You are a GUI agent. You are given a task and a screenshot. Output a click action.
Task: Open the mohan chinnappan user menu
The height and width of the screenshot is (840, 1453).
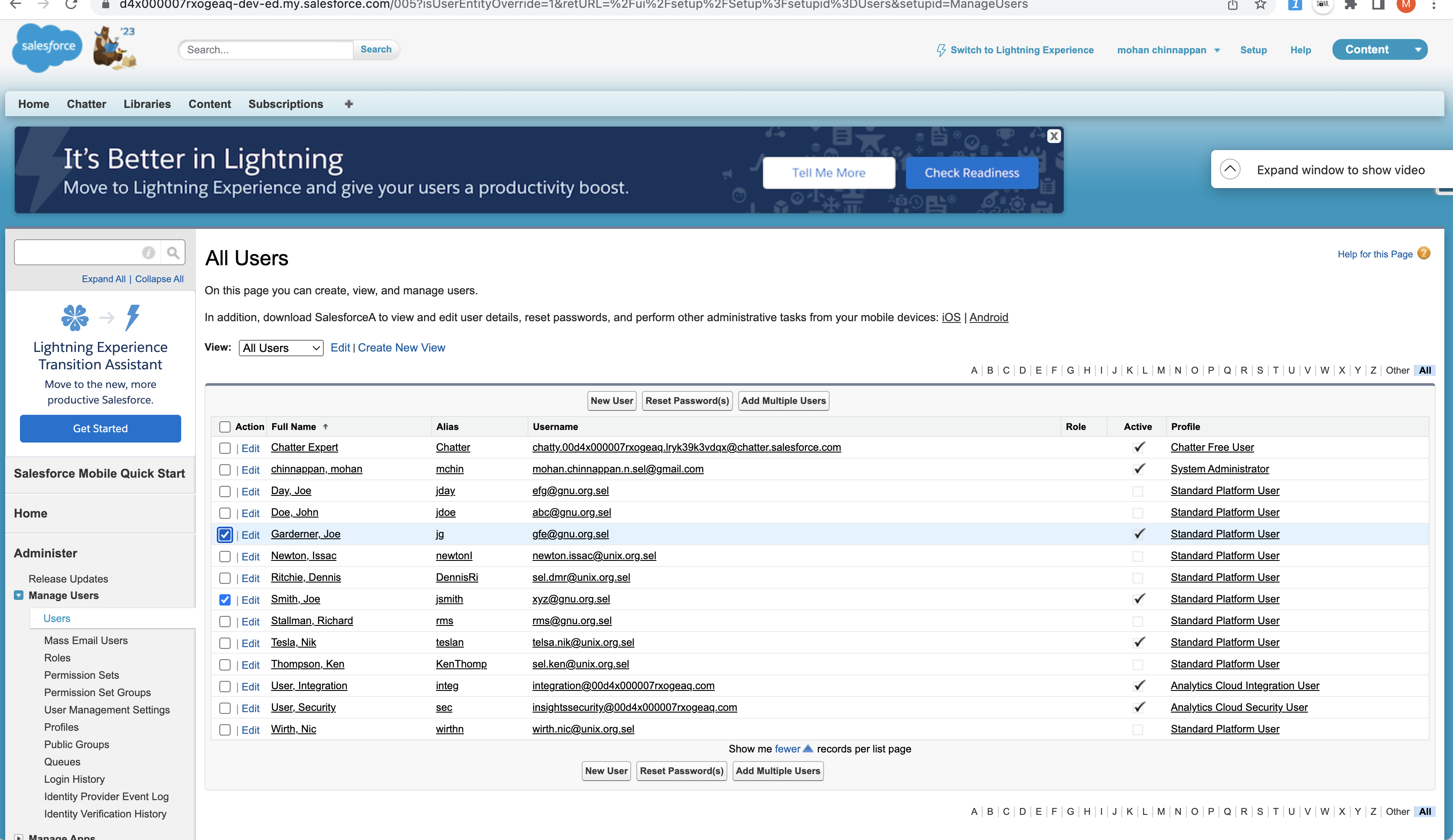coord(1168,49)
